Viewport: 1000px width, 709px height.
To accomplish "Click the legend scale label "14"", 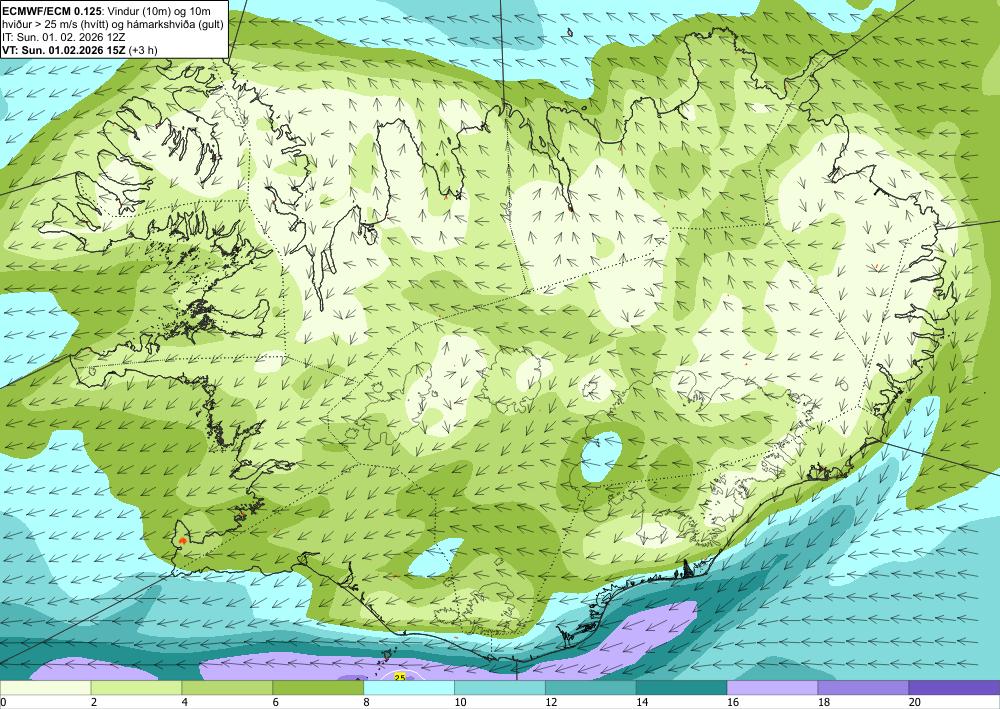I will tap(642, 703).
